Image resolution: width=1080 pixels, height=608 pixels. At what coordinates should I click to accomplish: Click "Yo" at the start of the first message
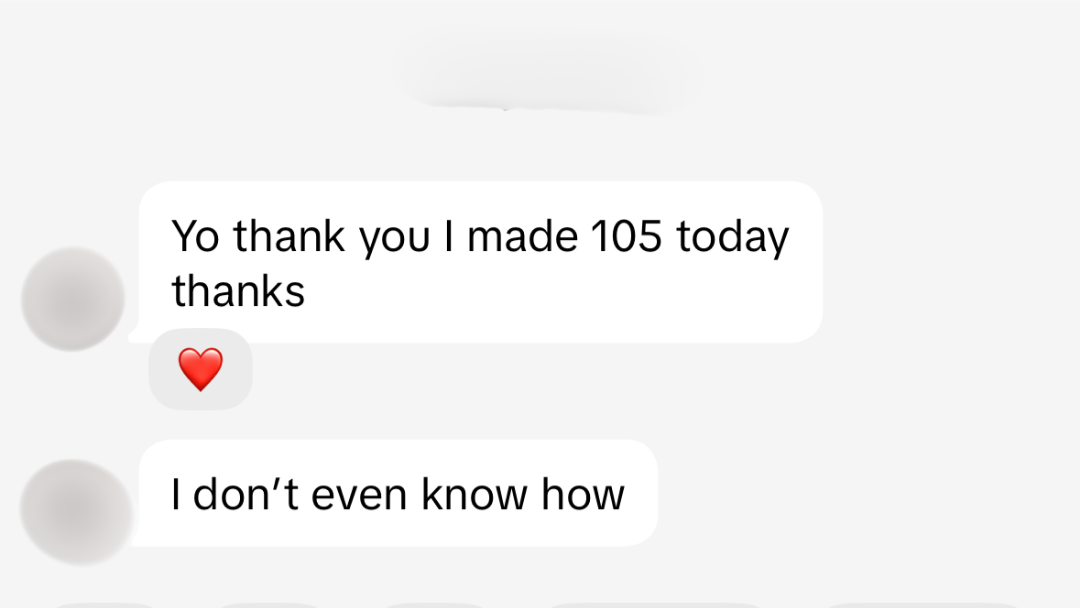point(196,237)
